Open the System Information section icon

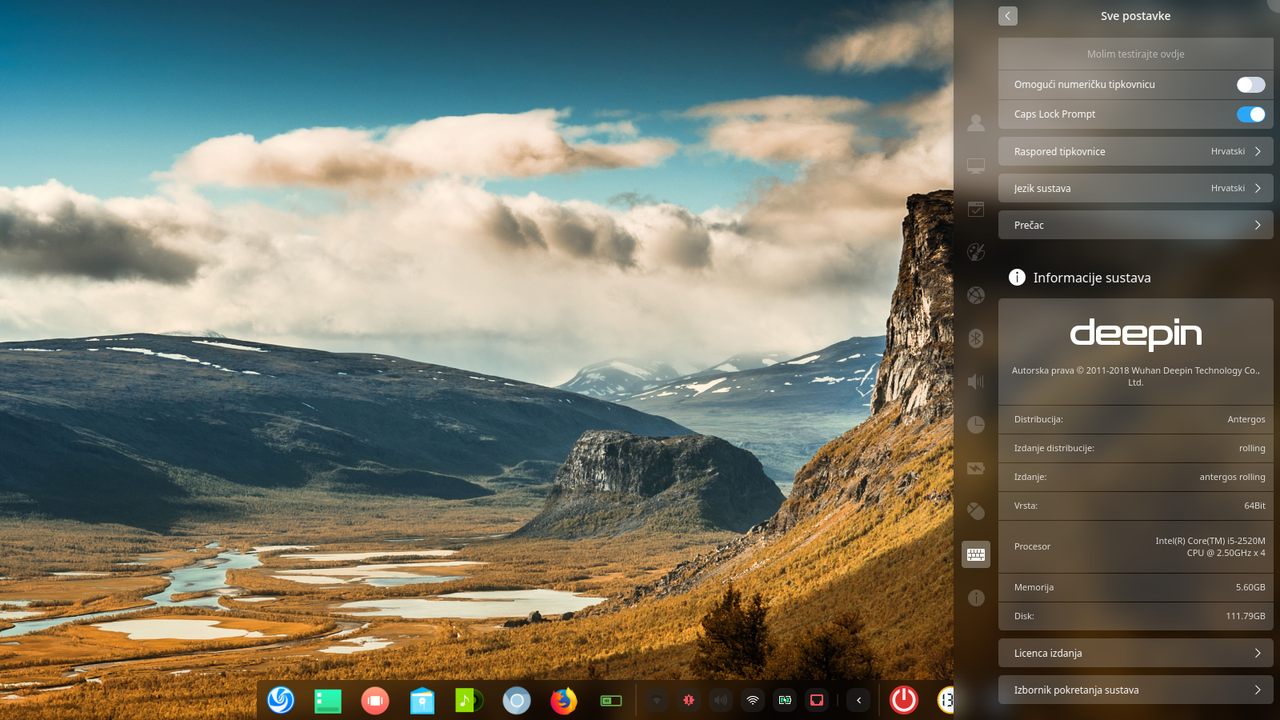pos(975,597)
